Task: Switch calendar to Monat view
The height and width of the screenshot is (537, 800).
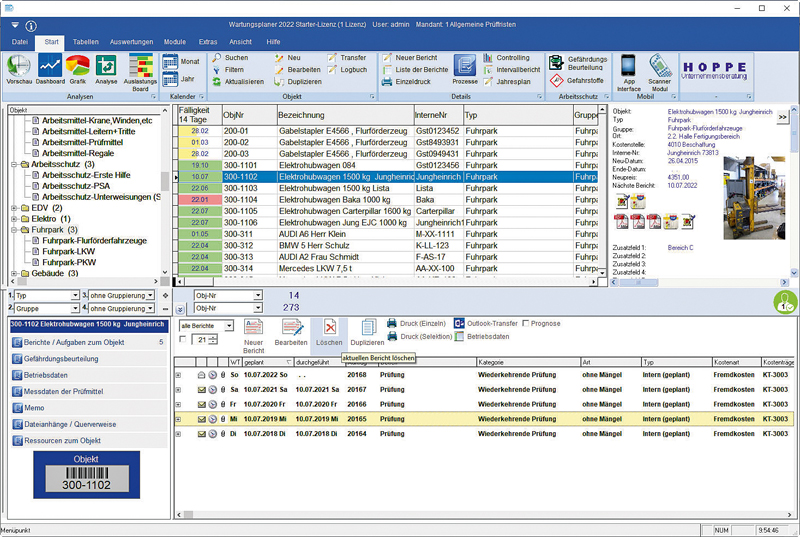Action: tap(180, 61)
